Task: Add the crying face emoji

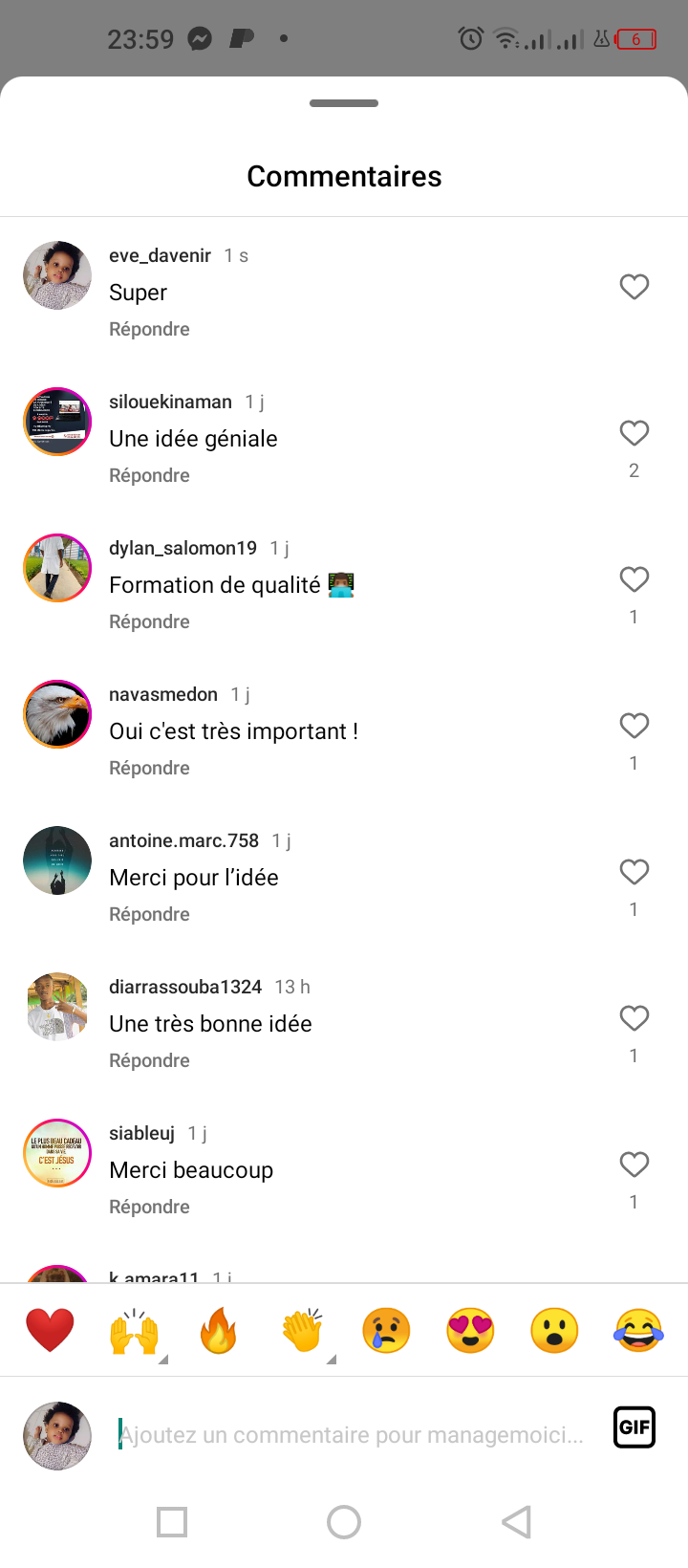Action: click(x=386, y=1330)
